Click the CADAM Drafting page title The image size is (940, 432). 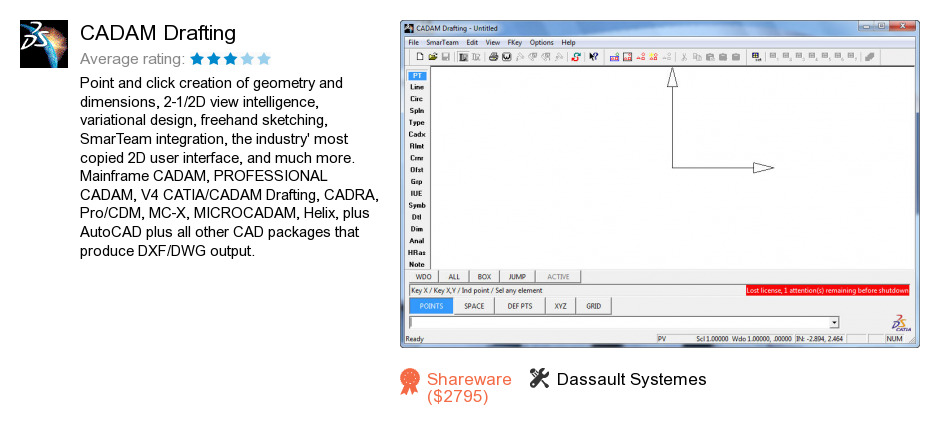pos(158,33)
